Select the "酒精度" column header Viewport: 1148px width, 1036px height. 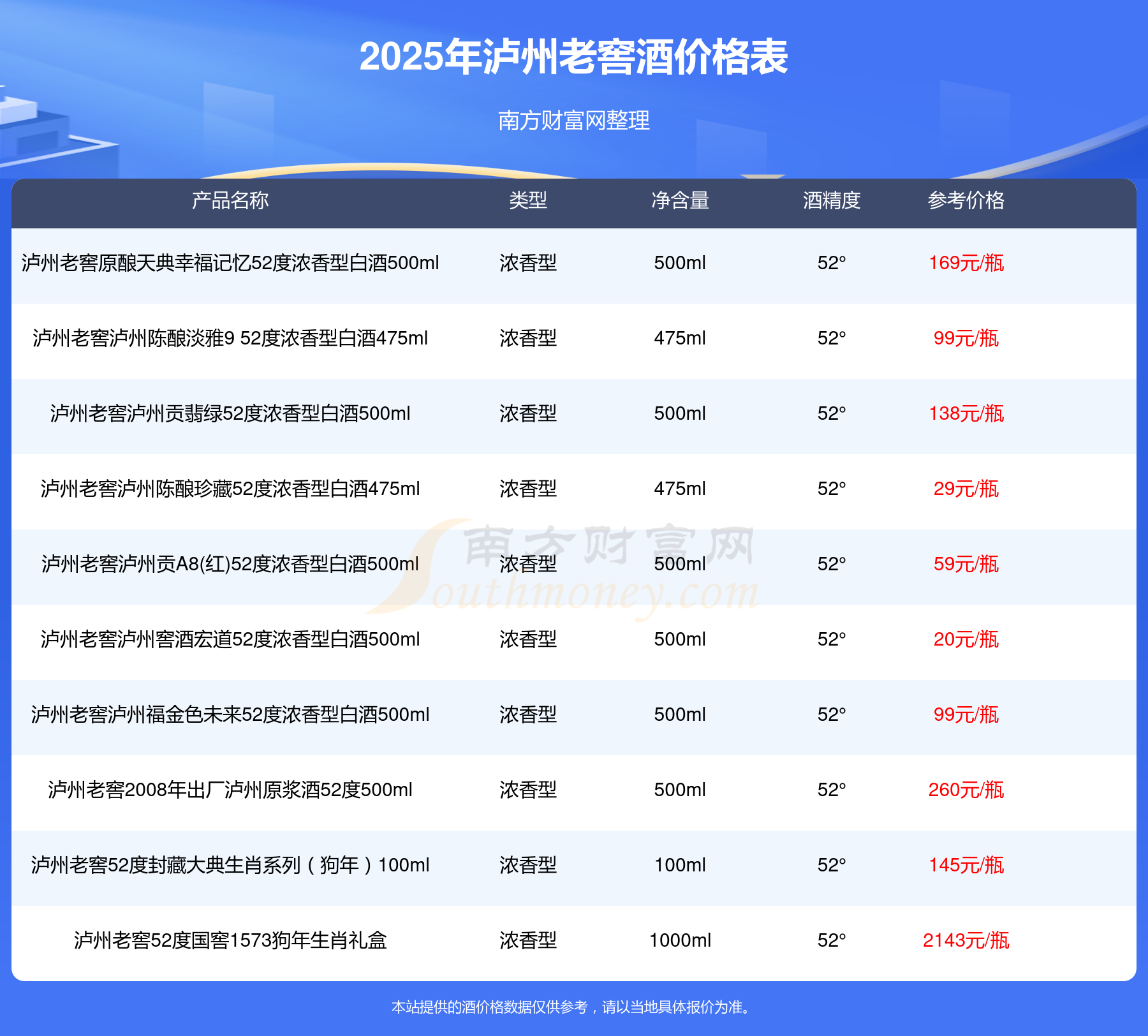point(832,200)
